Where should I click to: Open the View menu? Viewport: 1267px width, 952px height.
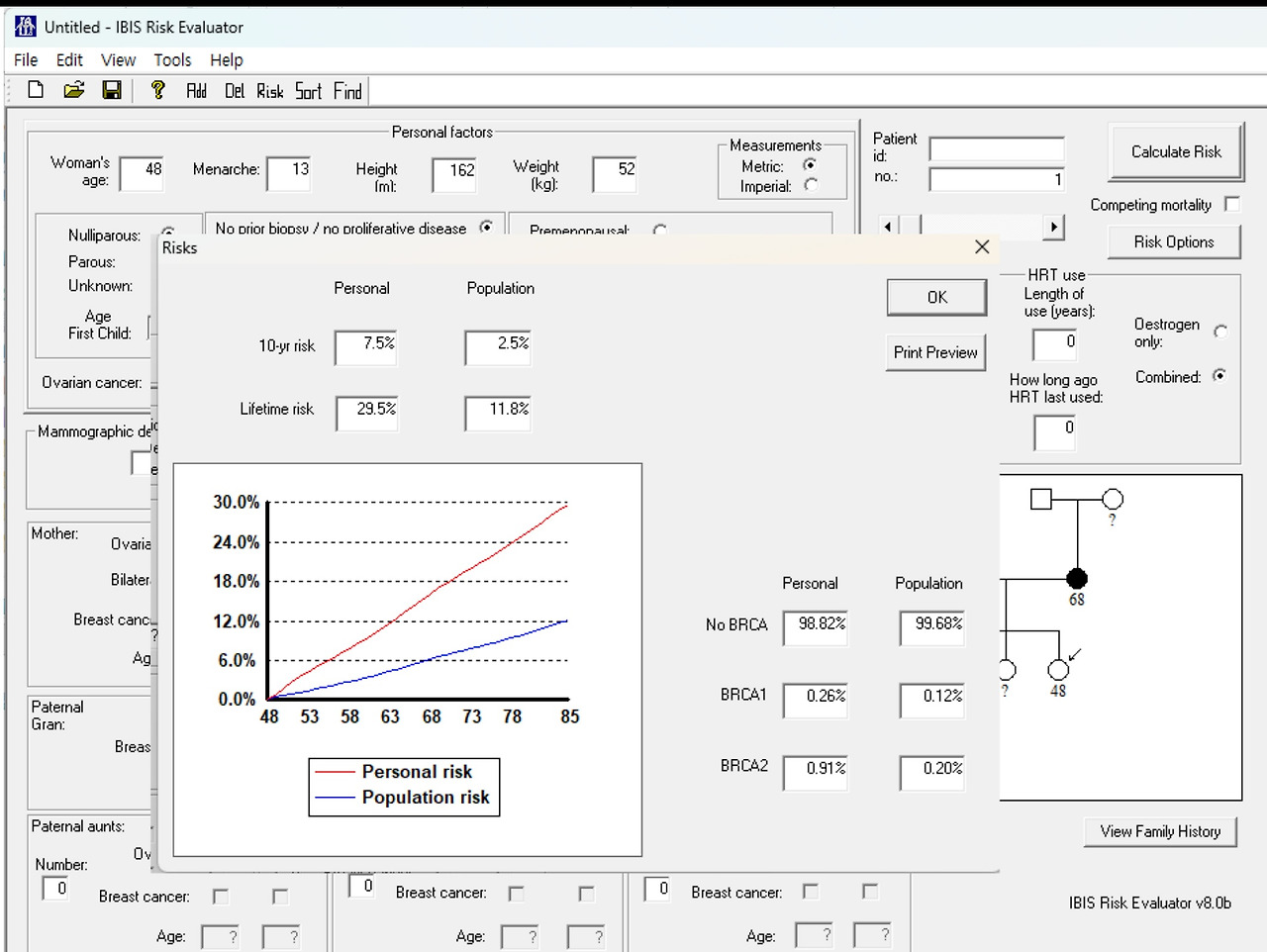tap(119, 60)
